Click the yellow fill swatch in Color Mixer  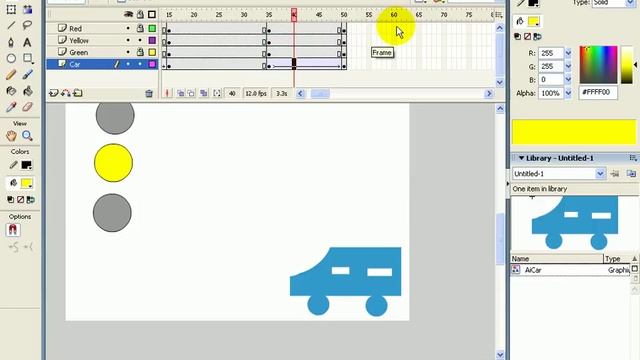[x=533, y=21]
